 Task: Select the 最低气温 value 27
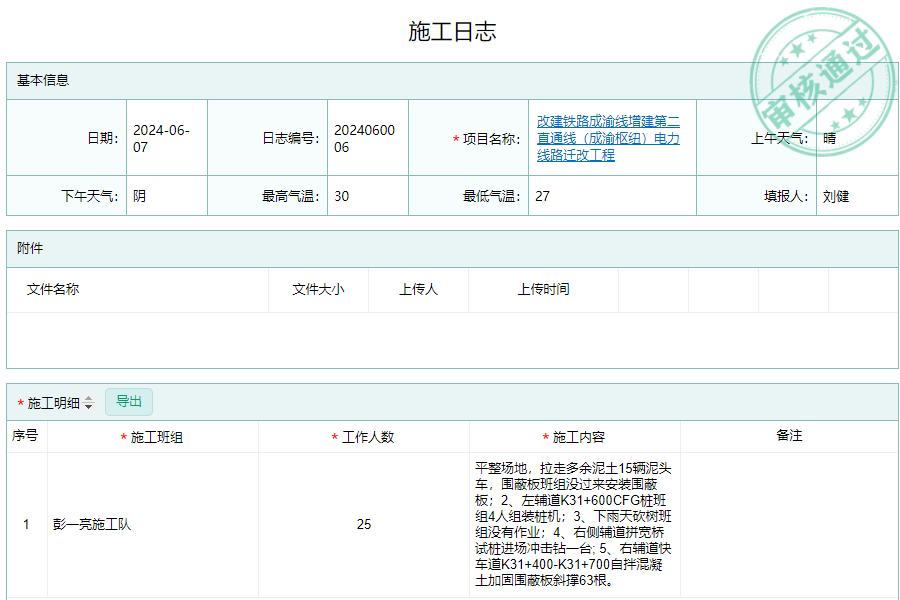pyautogui.click(x=542, y=196)
